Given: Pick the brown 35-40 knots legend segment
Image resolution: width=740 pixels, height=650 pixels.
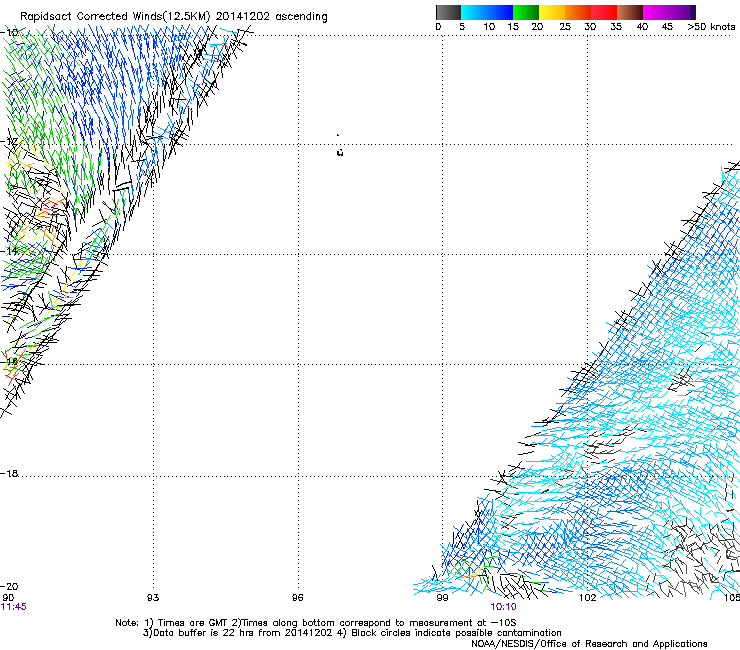Looking at the screenshot, I should 630,12.
